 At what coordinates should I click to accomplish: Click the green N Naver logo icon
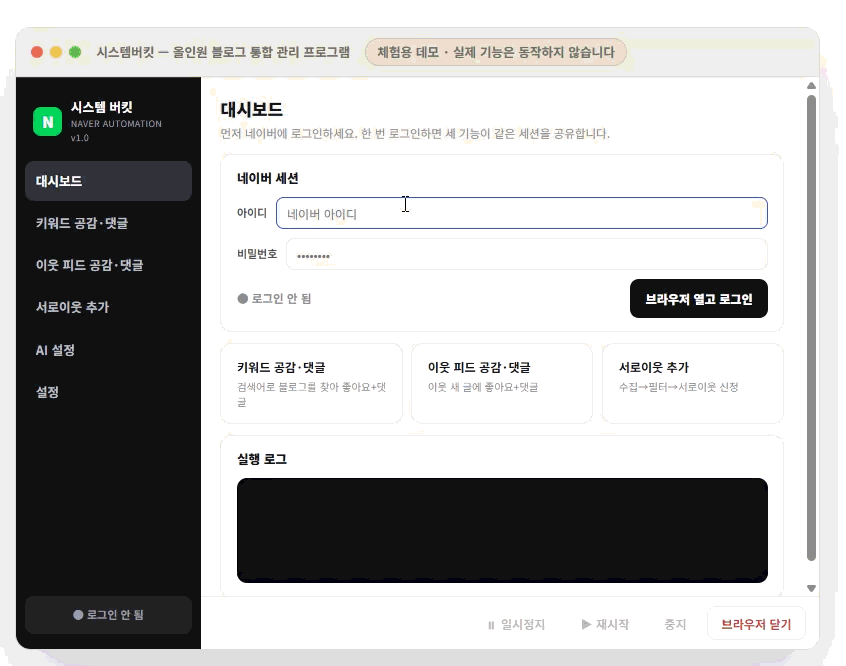tap(47, 121)
